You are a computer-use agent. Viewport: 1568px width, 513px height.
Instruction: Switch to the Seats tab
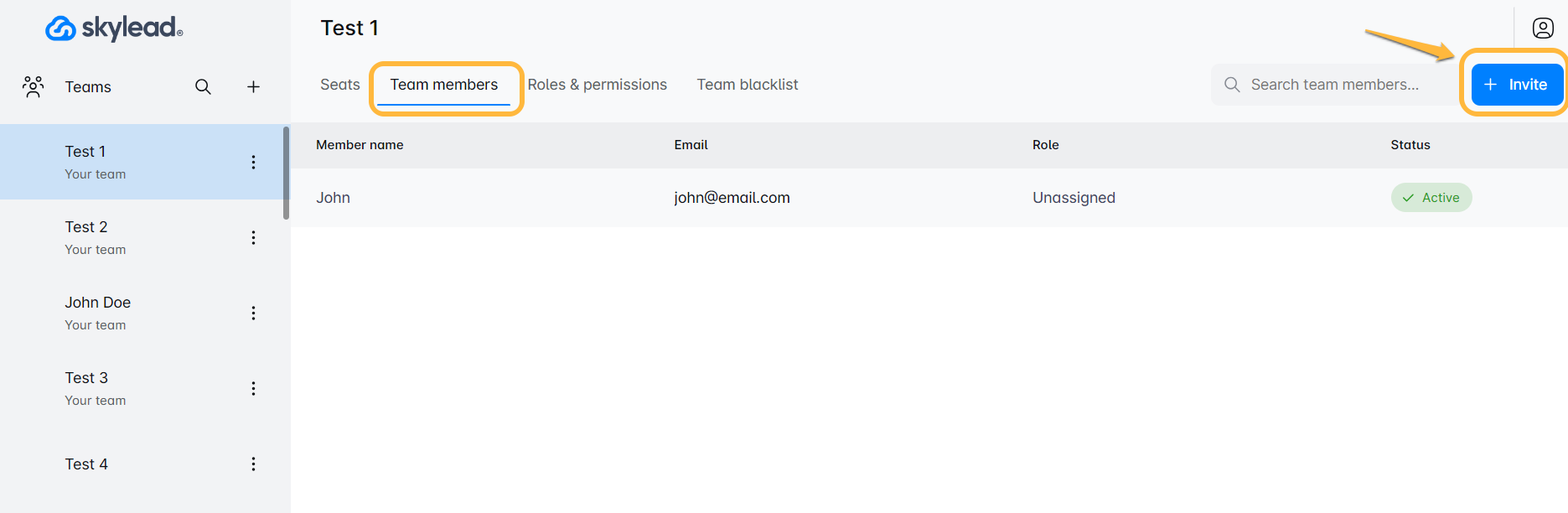click(x=339, y=85)
